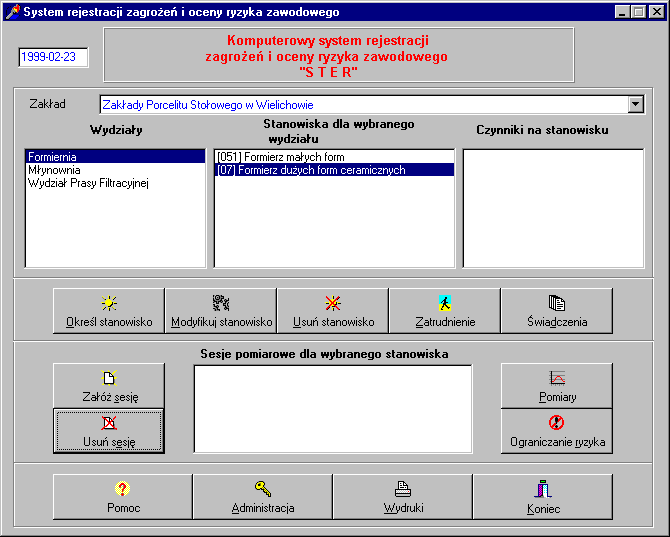
Task: Click the Administracja key icon
Action: [262, 489]
